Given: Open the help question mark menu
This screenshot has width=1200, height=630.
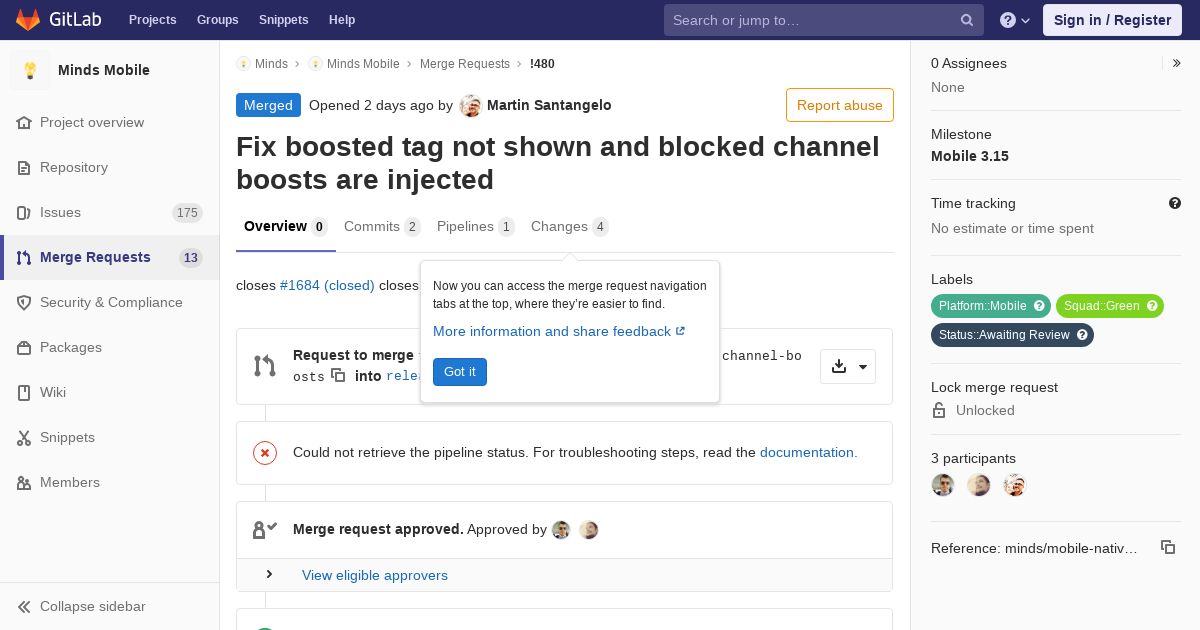Looking at the screenshot, I should point(1015,20).
